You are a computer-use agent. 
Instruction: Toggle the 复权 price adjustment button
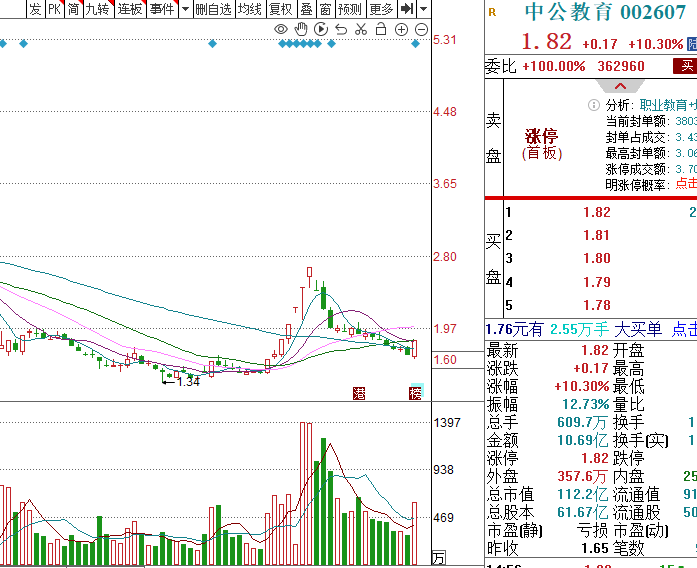click(x=281, y=9)
